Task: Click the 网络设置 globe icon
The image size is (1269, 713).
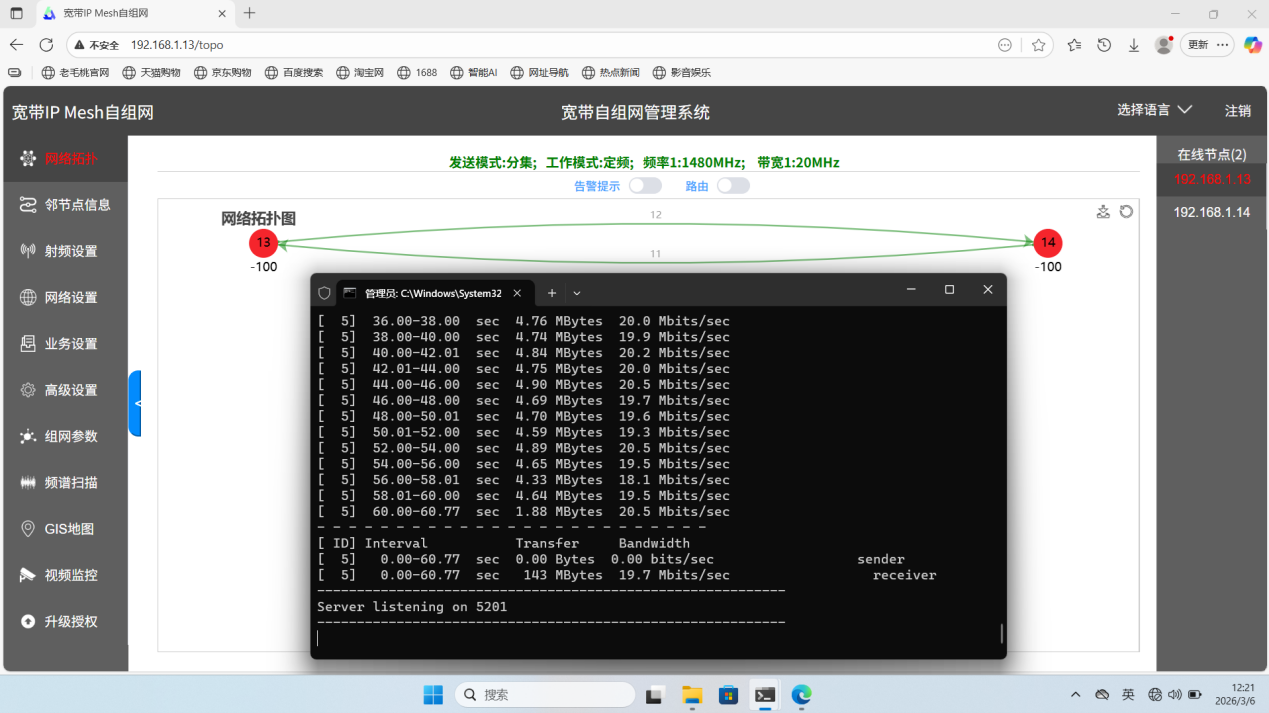Action: (28, 297)
